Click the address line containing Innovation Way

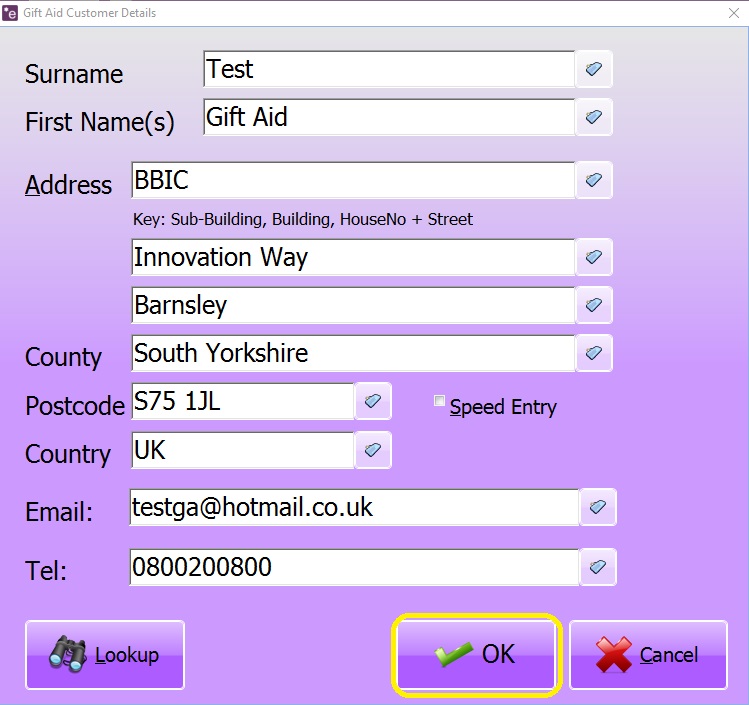(353, 257)
